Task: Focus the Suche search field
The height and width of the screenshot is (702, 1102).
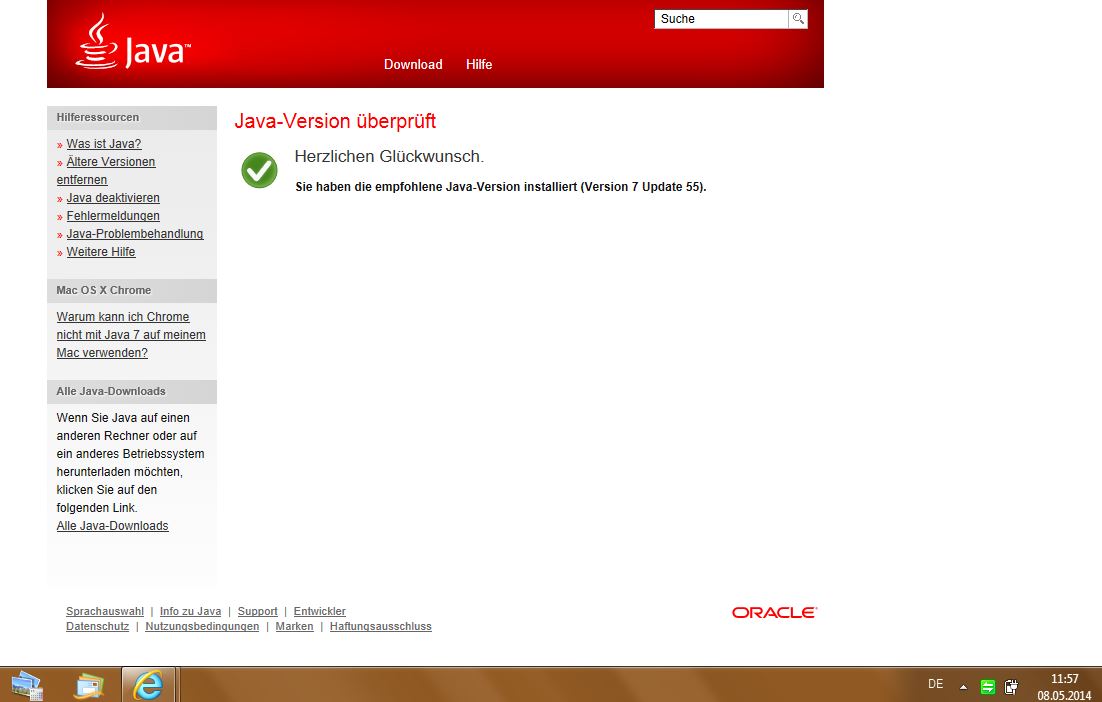Action: [721, 19]
